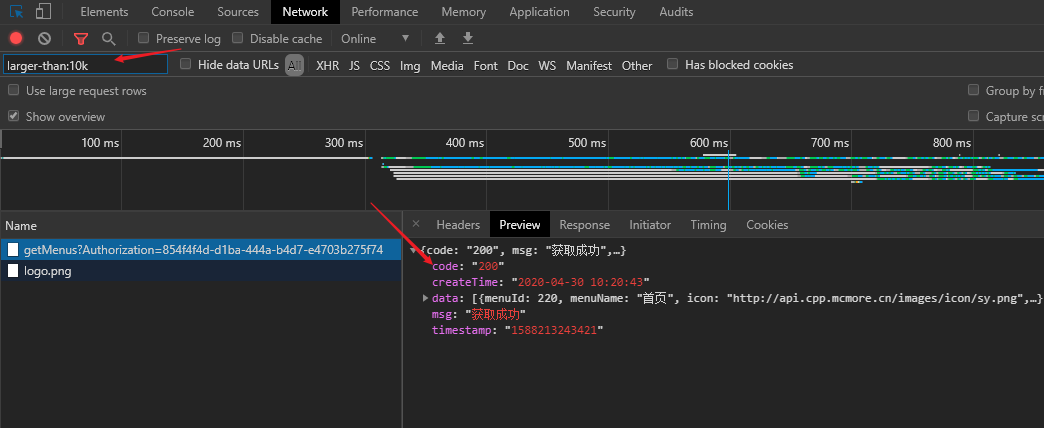
Task: Enable Disable cache checkbox
Action: pos(238,38)
